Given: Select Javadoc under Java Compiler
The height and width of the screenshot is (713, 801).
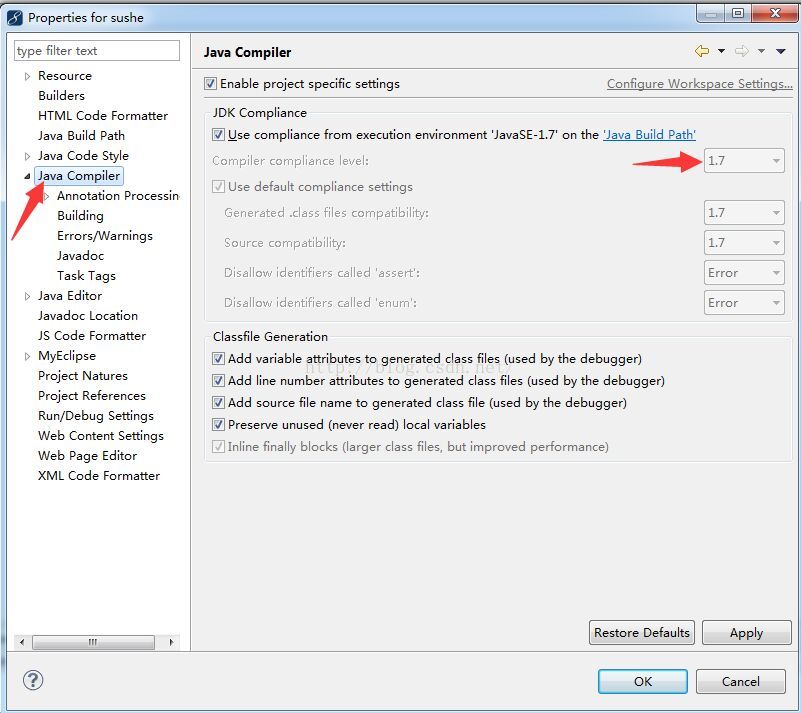Looking at the screenshot, I should click(x=80, y=255).
